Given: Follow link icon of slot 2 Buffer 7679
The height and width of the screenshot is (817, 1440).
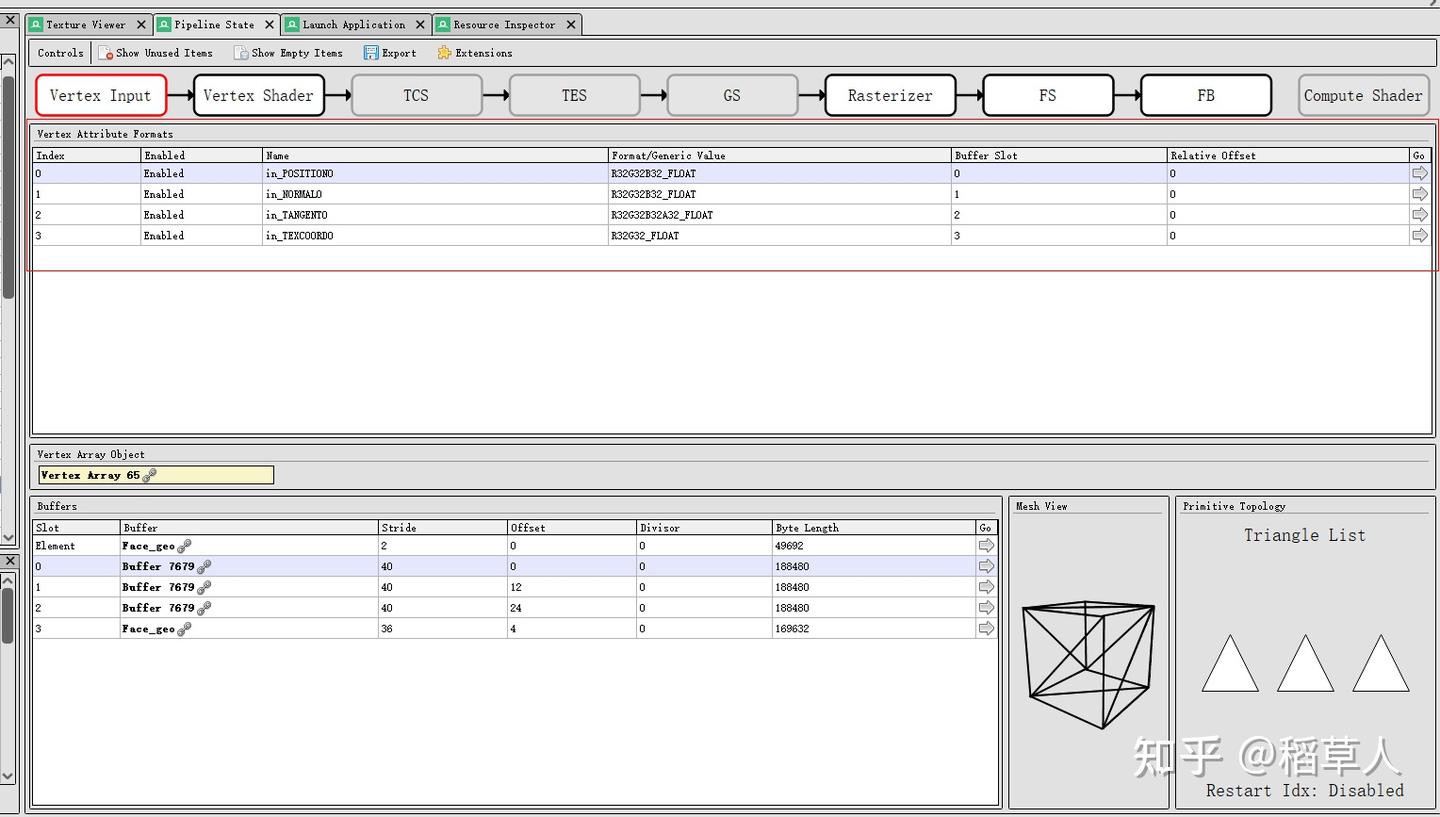Looking at the screenshot, I should (204, 608).
